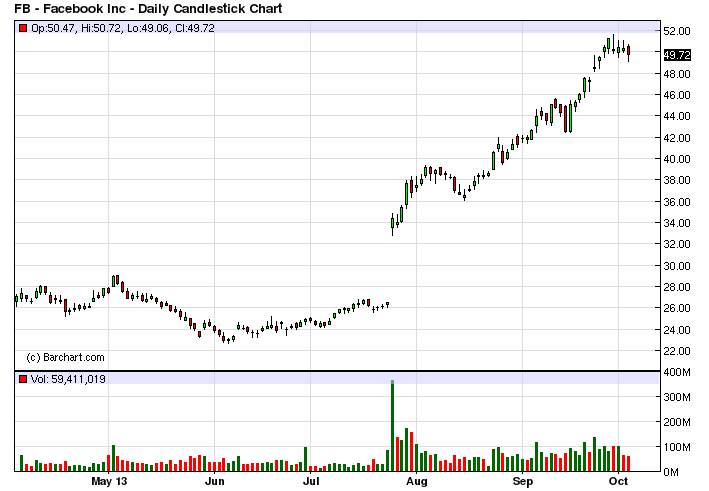709x491 pixels.
Task: Click the 400M volume axis label
Action: [x=677, y=372]
